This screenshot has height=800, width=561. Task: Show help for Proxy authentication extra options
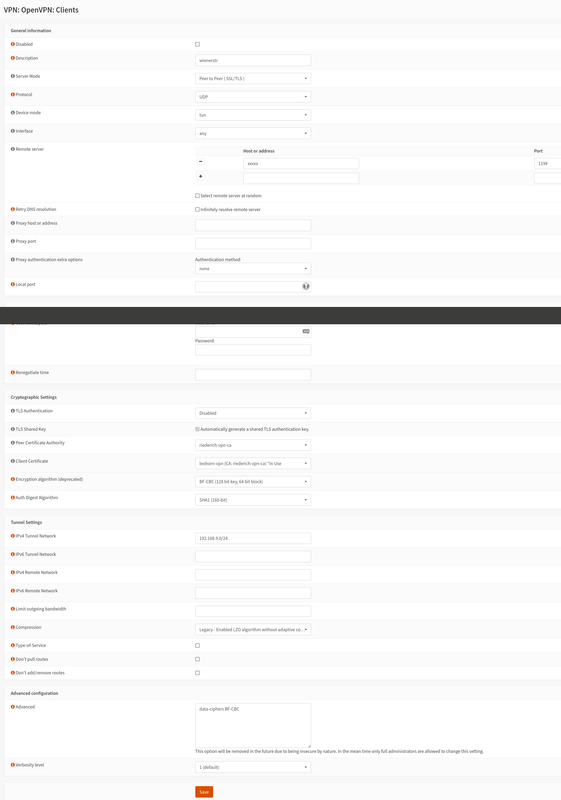[x=13, y=260]
